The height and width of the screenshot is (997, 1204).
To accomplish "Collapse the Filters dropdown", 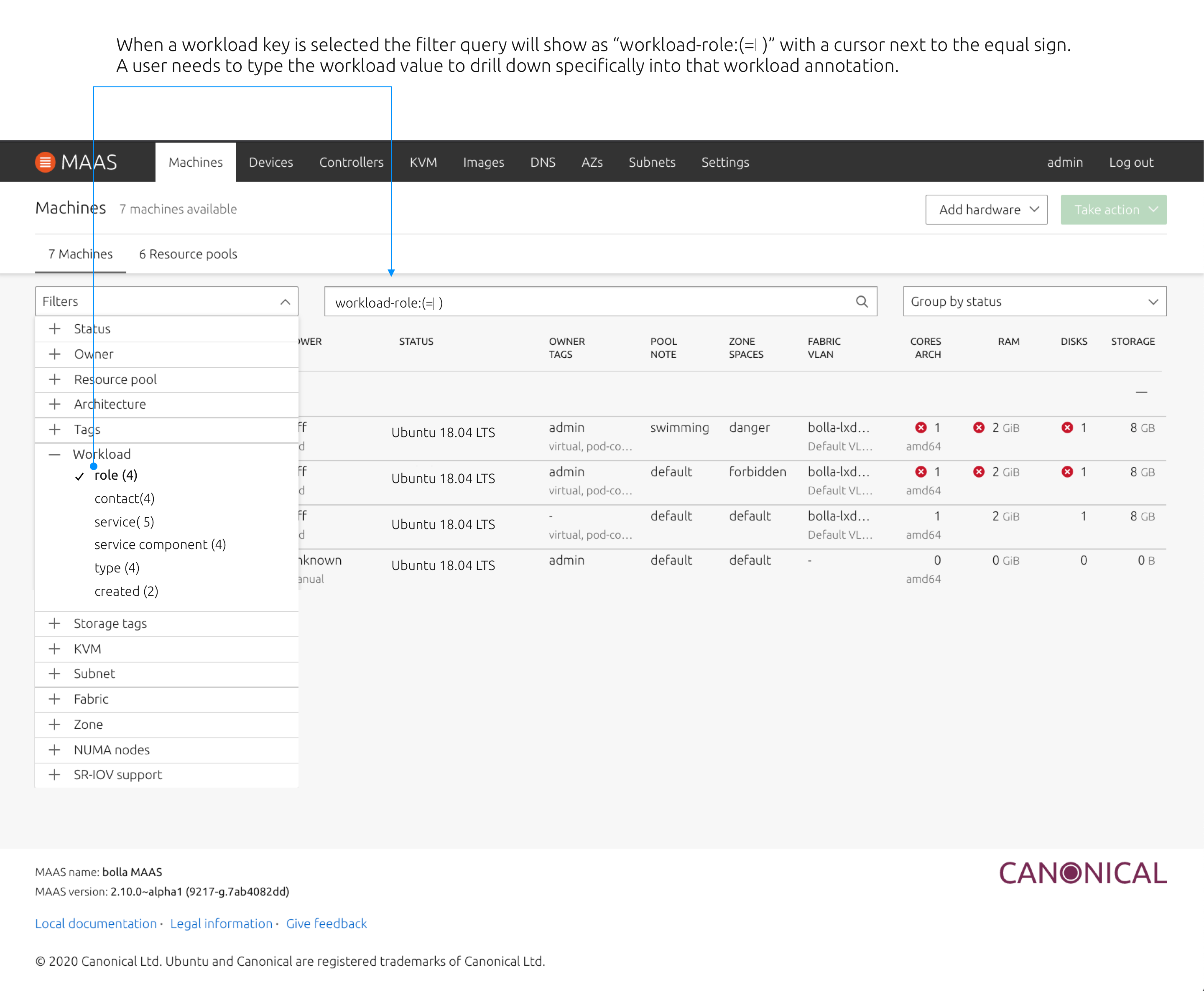I will 285,302.
